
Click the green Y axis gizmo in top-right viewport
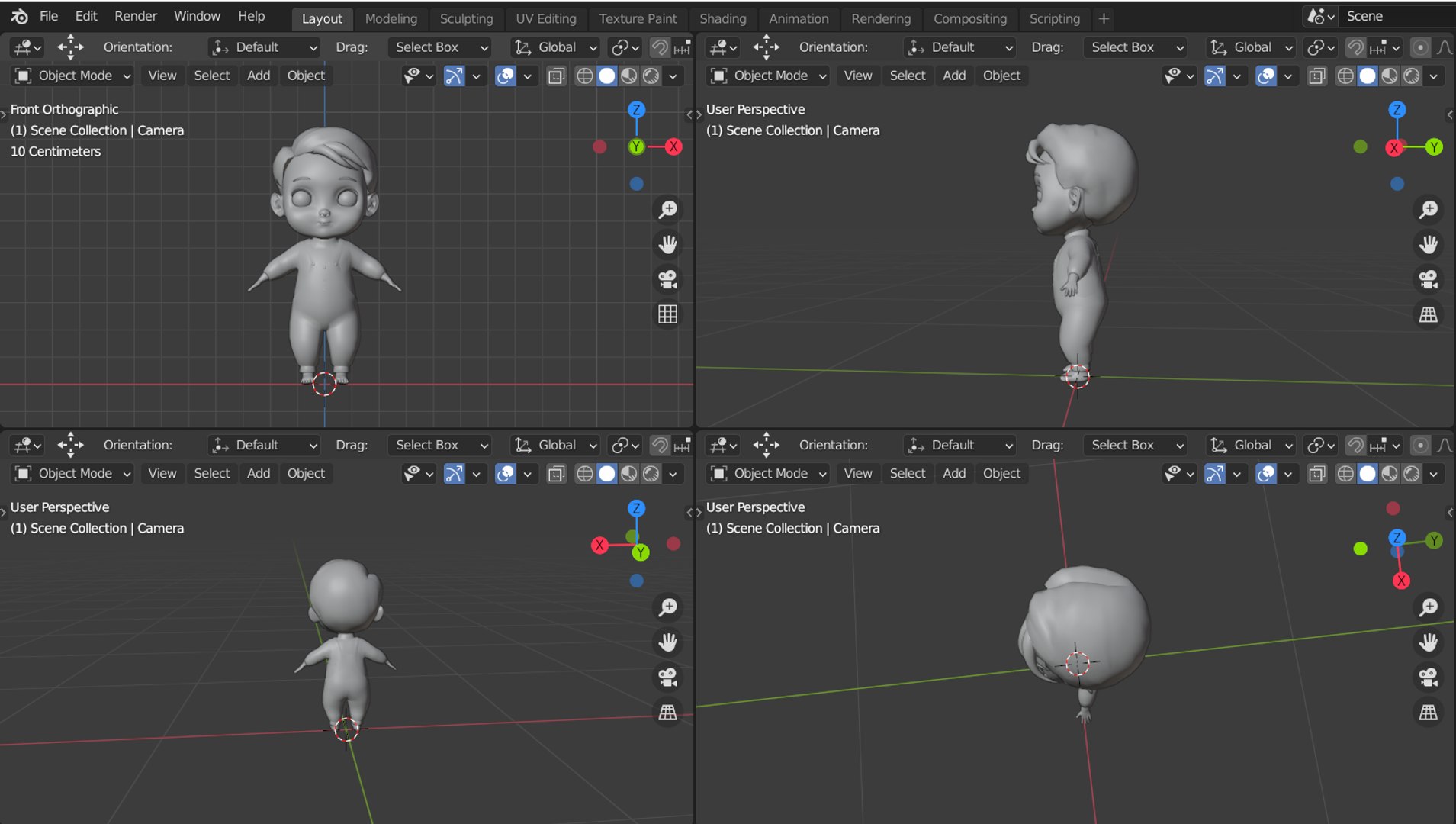pos(1434,146)
